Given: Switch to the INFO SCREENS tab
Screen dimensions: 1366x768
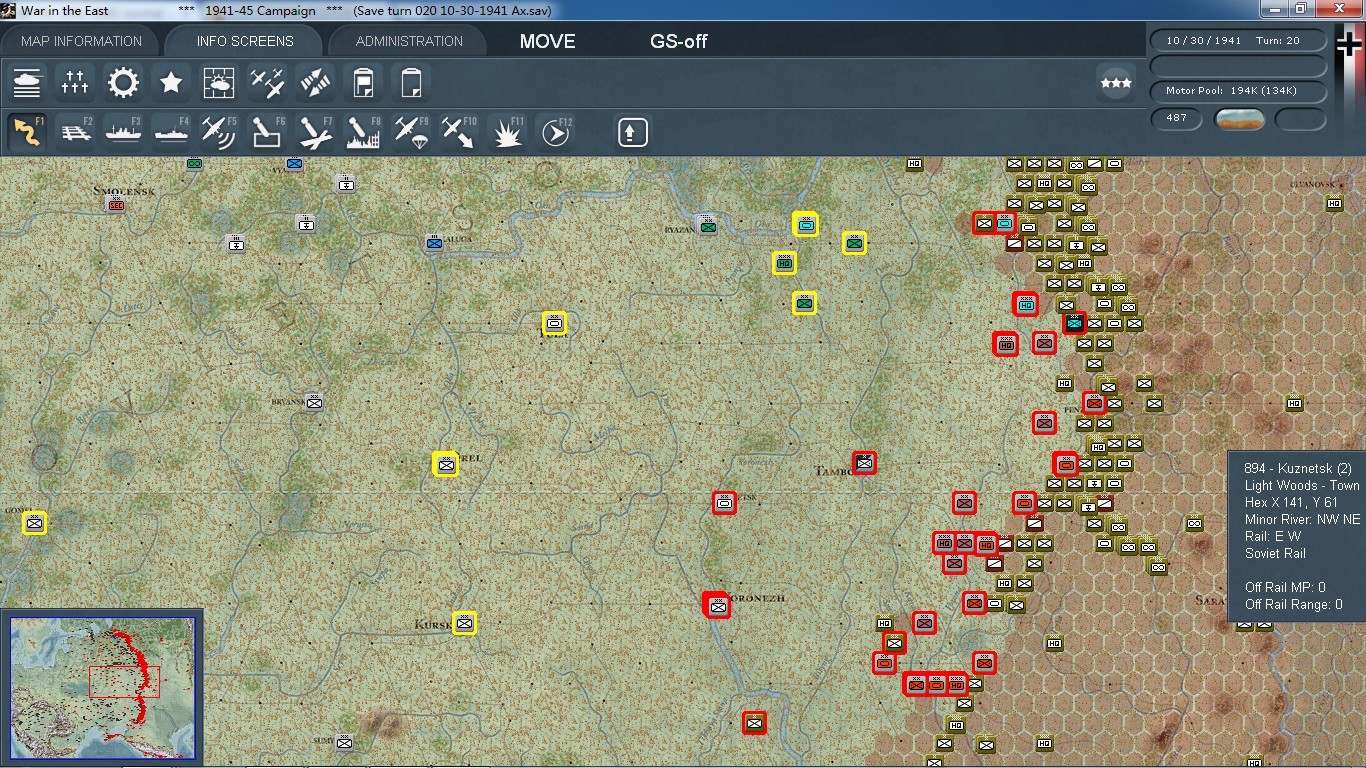Looking at the screenshot, I should (245, 41).
